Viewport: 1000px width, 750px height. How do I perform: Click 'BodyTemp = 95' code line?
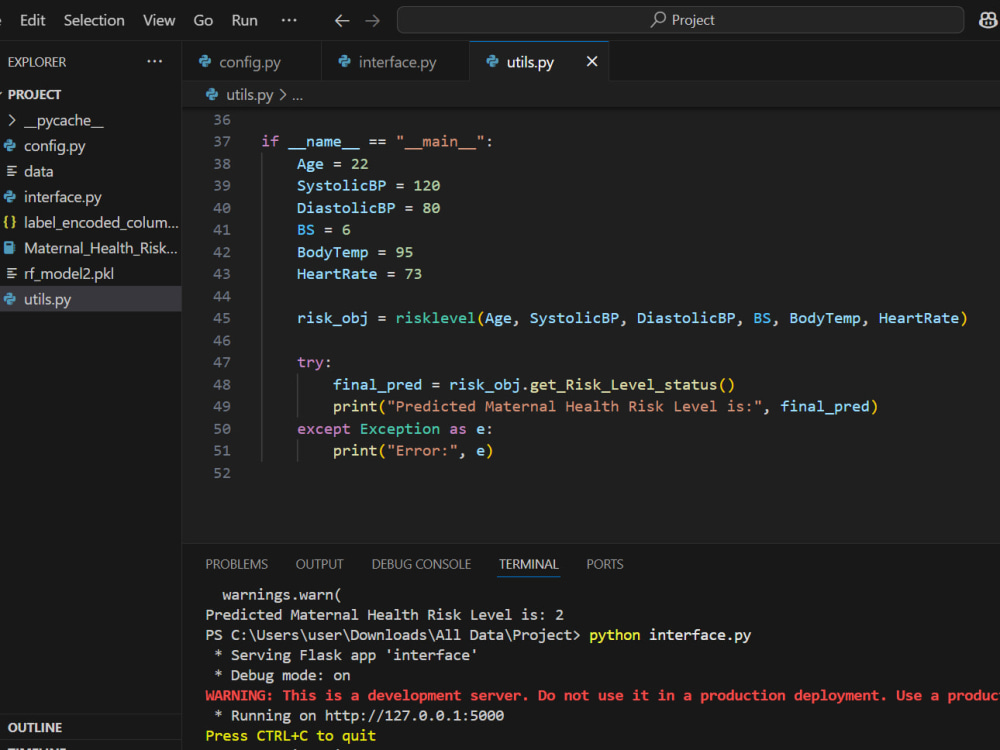click(355, 252)
